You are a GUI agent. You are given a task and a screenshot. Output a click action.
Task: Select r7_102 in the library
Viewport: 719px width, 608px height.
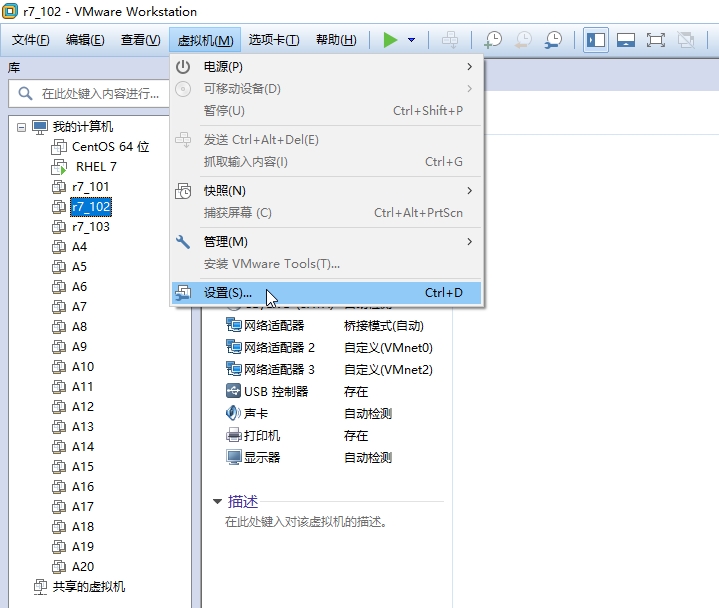pos(91,207)
